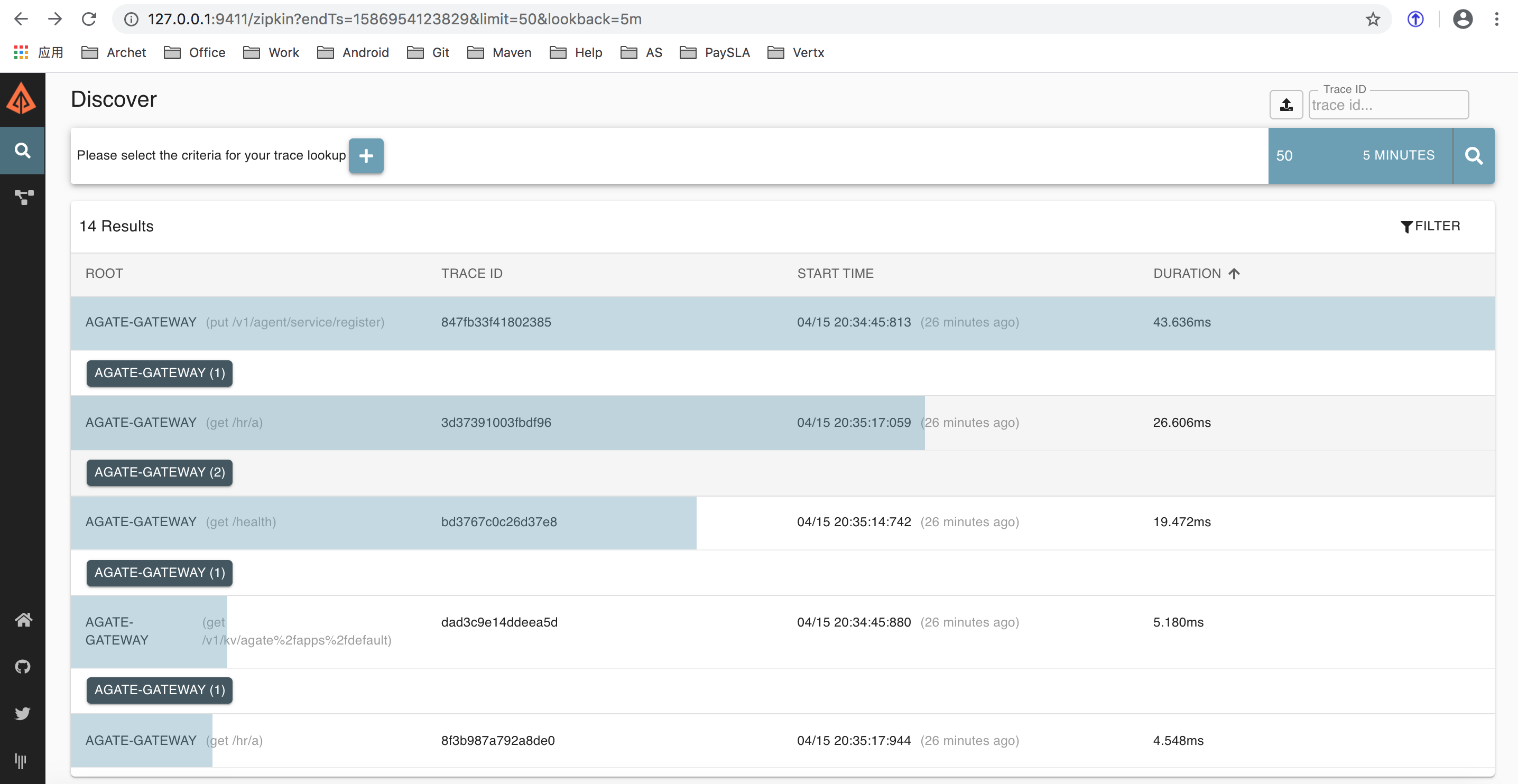
Task: Open trace 3d37391003fbdf96
Action: click(x=496, y=422)
